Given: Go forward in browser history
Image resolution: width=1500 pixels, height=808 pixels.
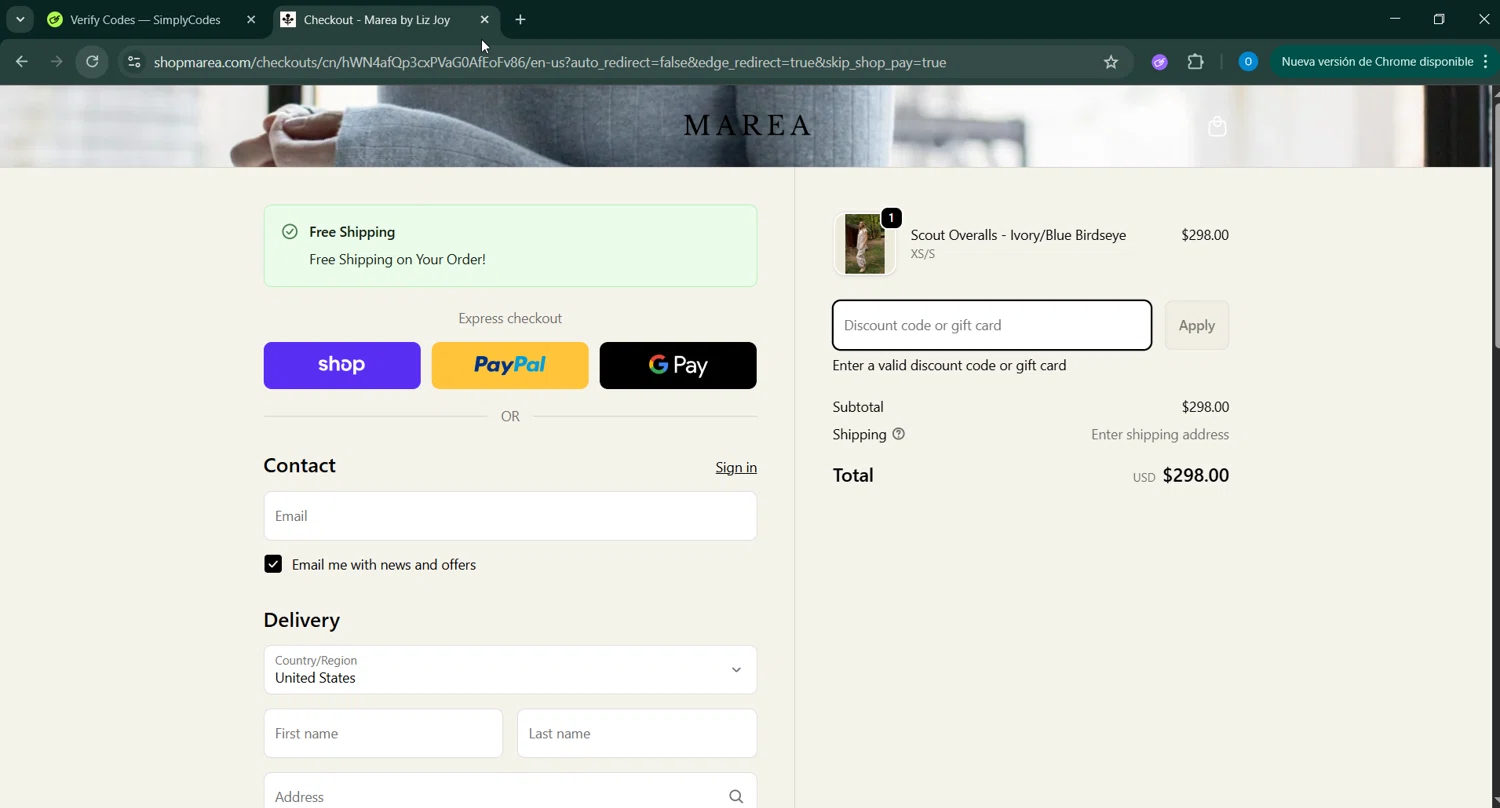Looking at the screenshot, I should pos(57,62).
